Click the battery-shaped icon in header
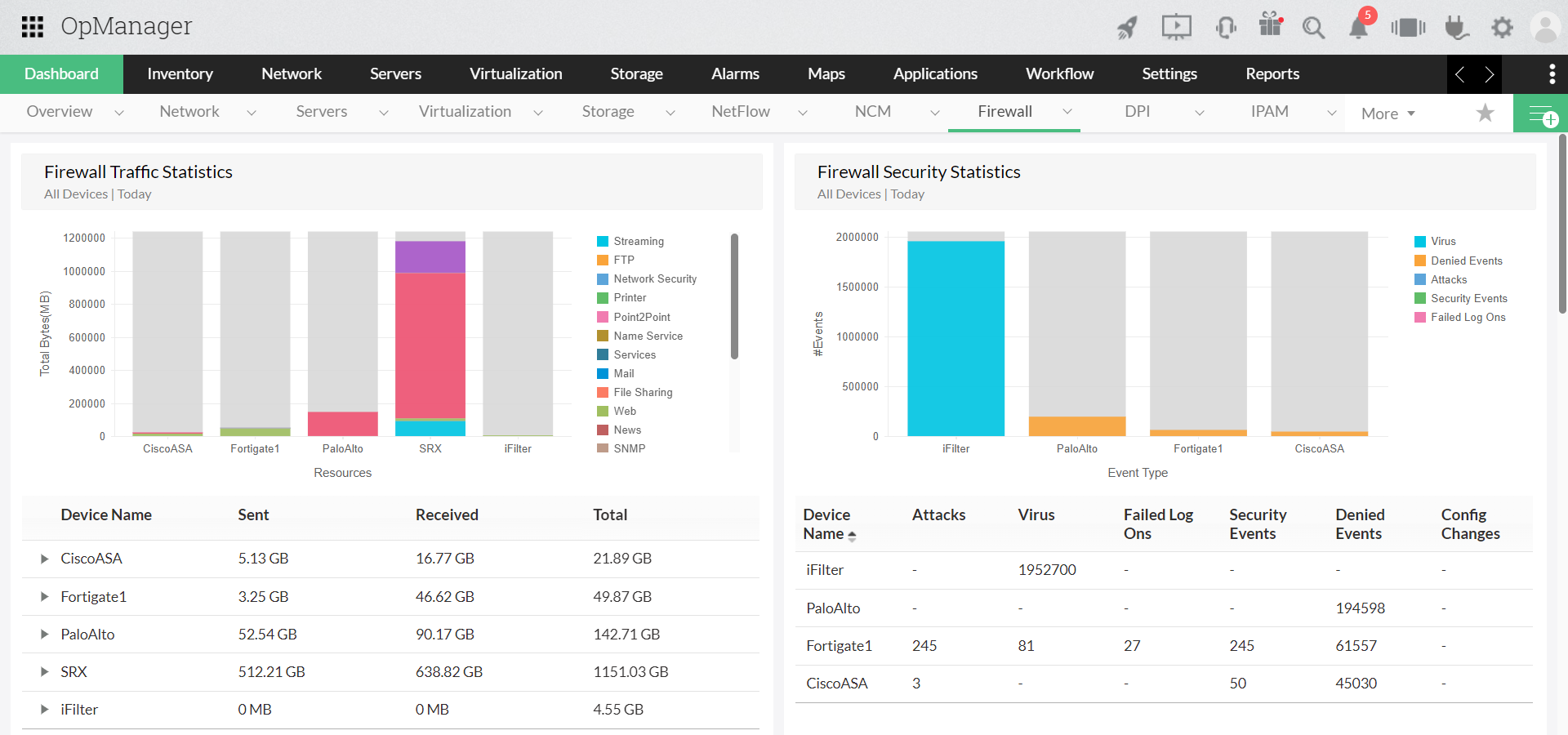1568x735 pixels. pyautogui.click(x=1408, y=28)
